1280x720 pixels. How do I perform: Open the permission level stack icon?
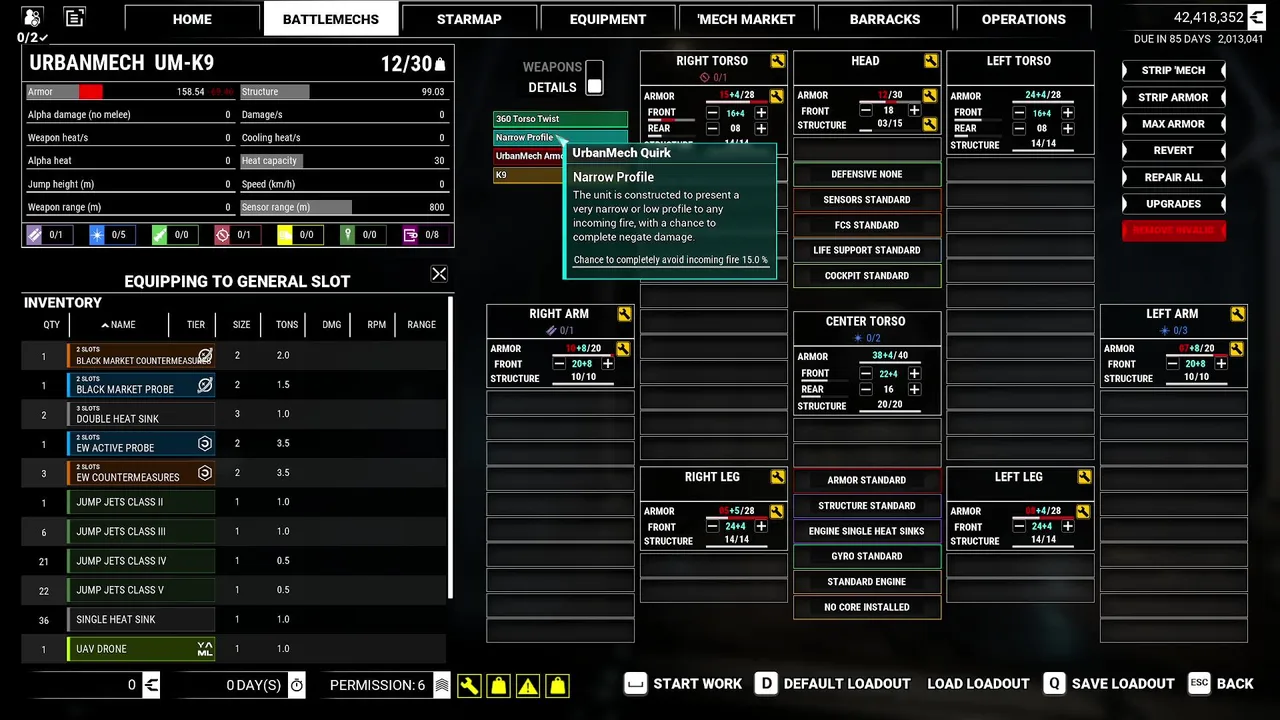(x=441, y=685)
